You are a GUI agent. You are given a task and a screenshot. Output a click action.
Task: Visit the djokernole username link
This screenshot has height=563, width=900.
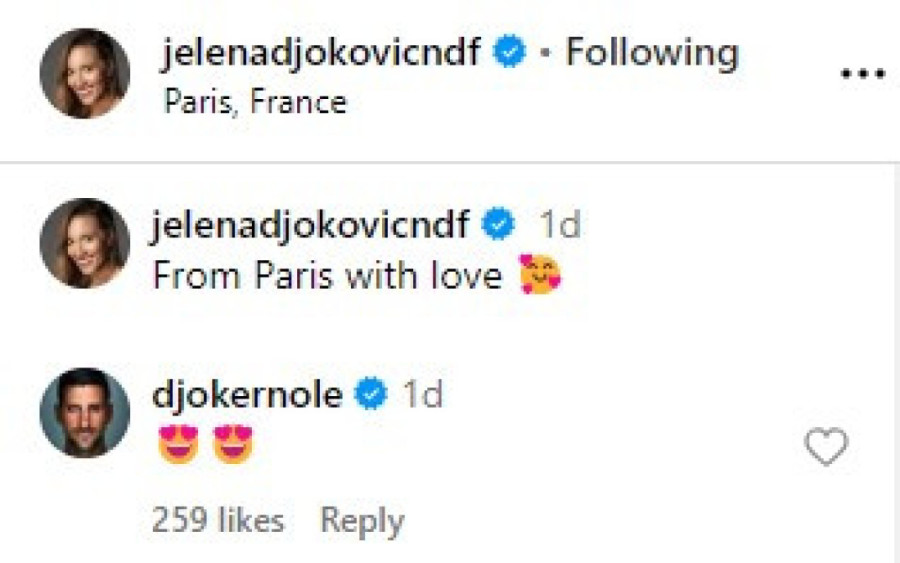pos(247,395)
